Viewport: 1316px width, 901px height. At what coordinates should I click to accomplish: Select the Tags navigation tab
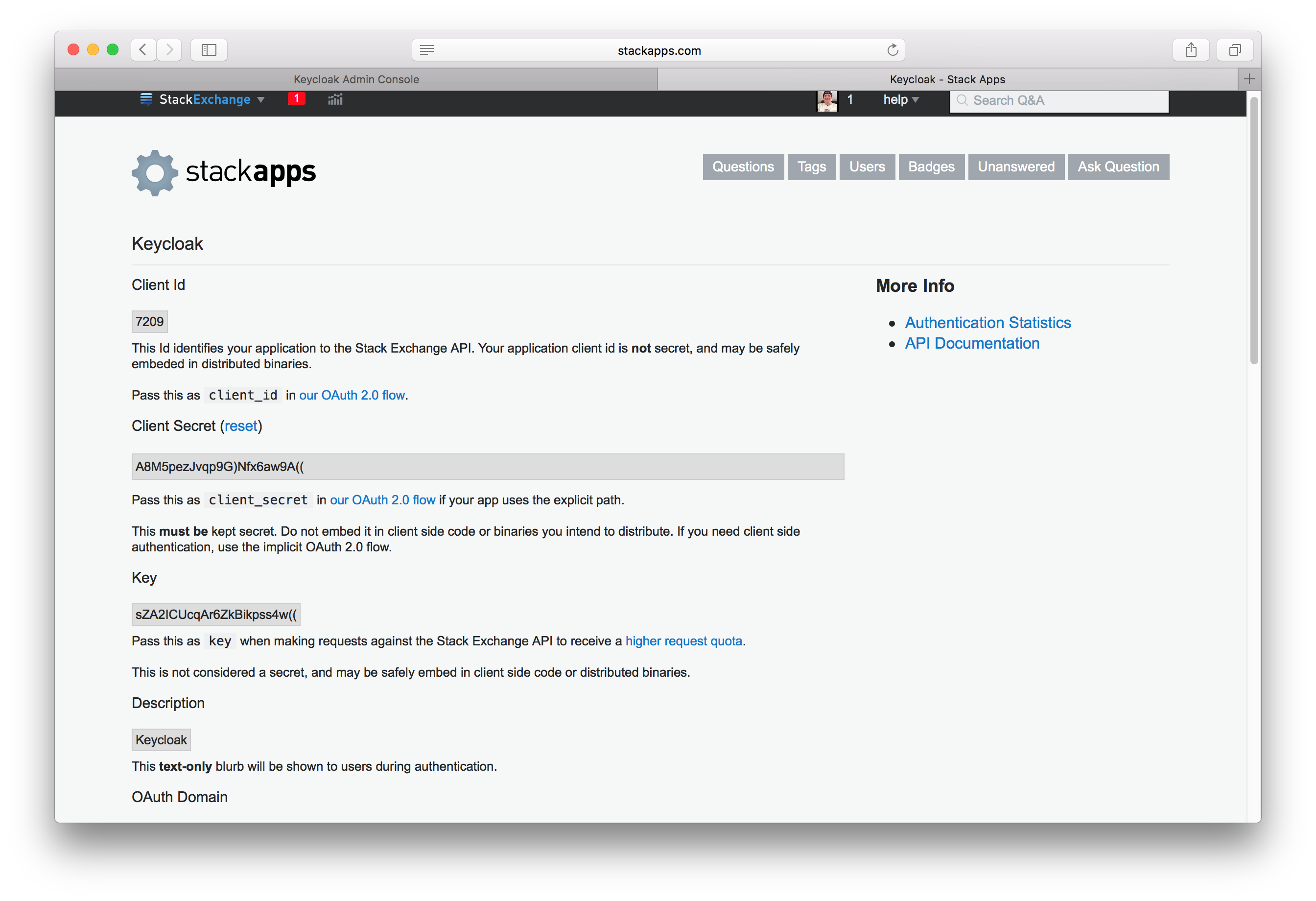[812, 167]
